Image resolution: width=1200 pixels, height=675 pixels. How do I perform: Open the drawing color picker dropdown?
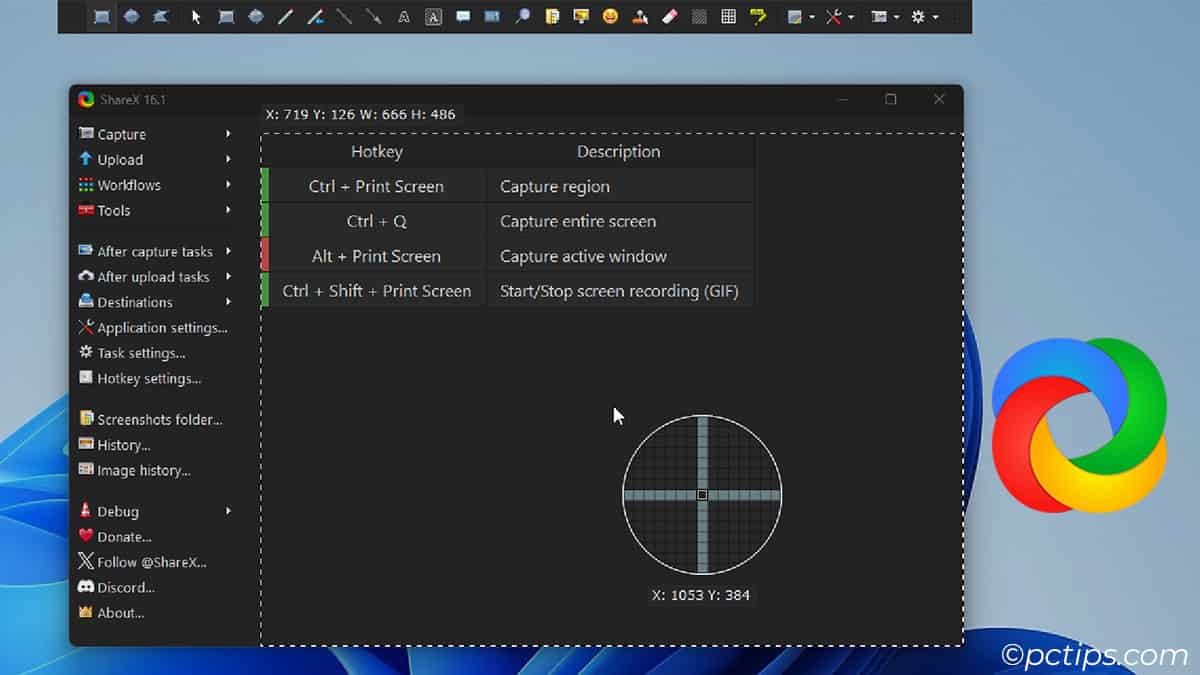[812, 16]
